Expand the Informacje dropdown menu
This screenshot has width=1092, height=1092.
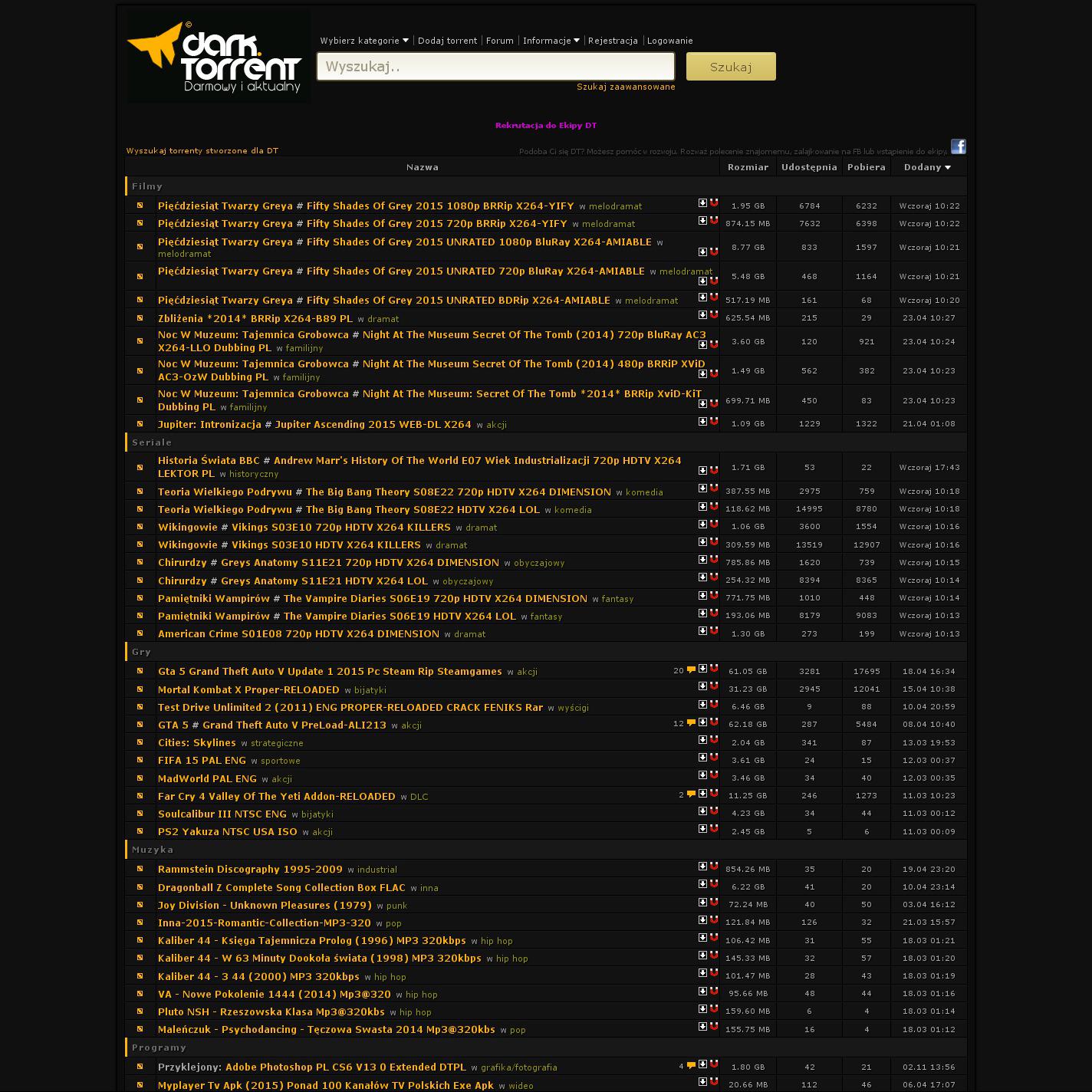[x=551, y=41]
